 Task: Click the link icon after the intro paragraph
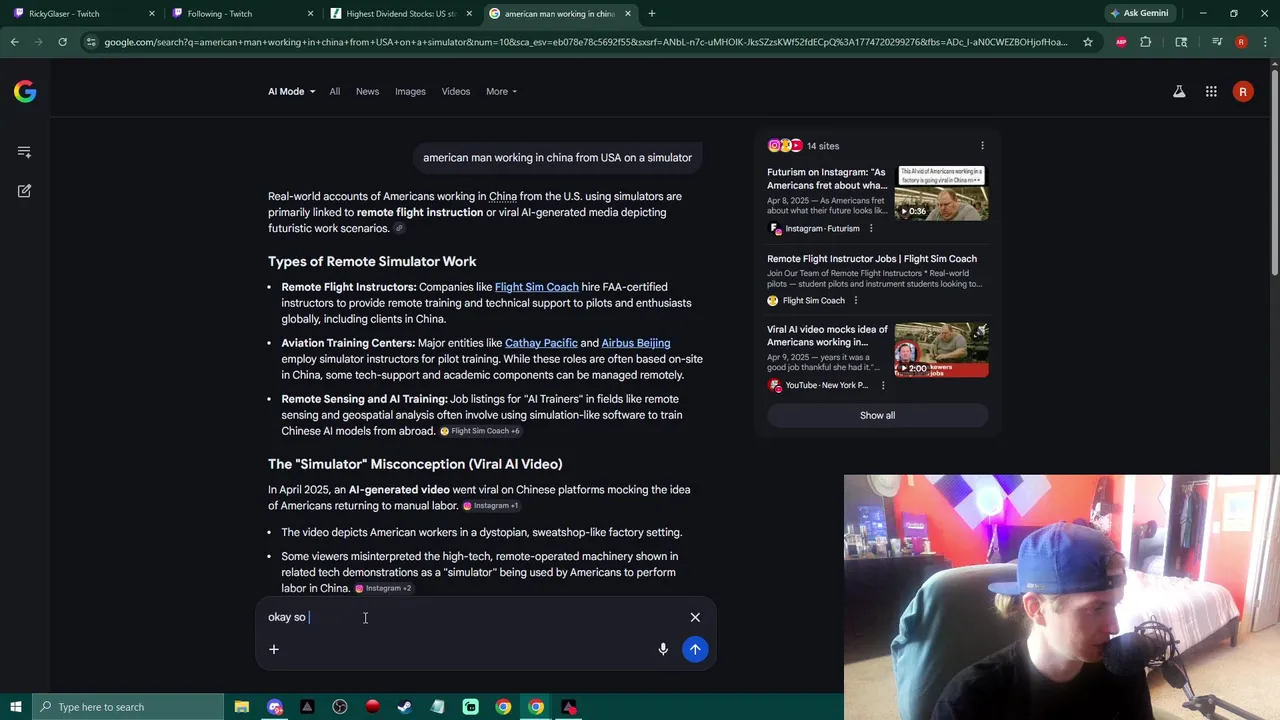(399, 229)
